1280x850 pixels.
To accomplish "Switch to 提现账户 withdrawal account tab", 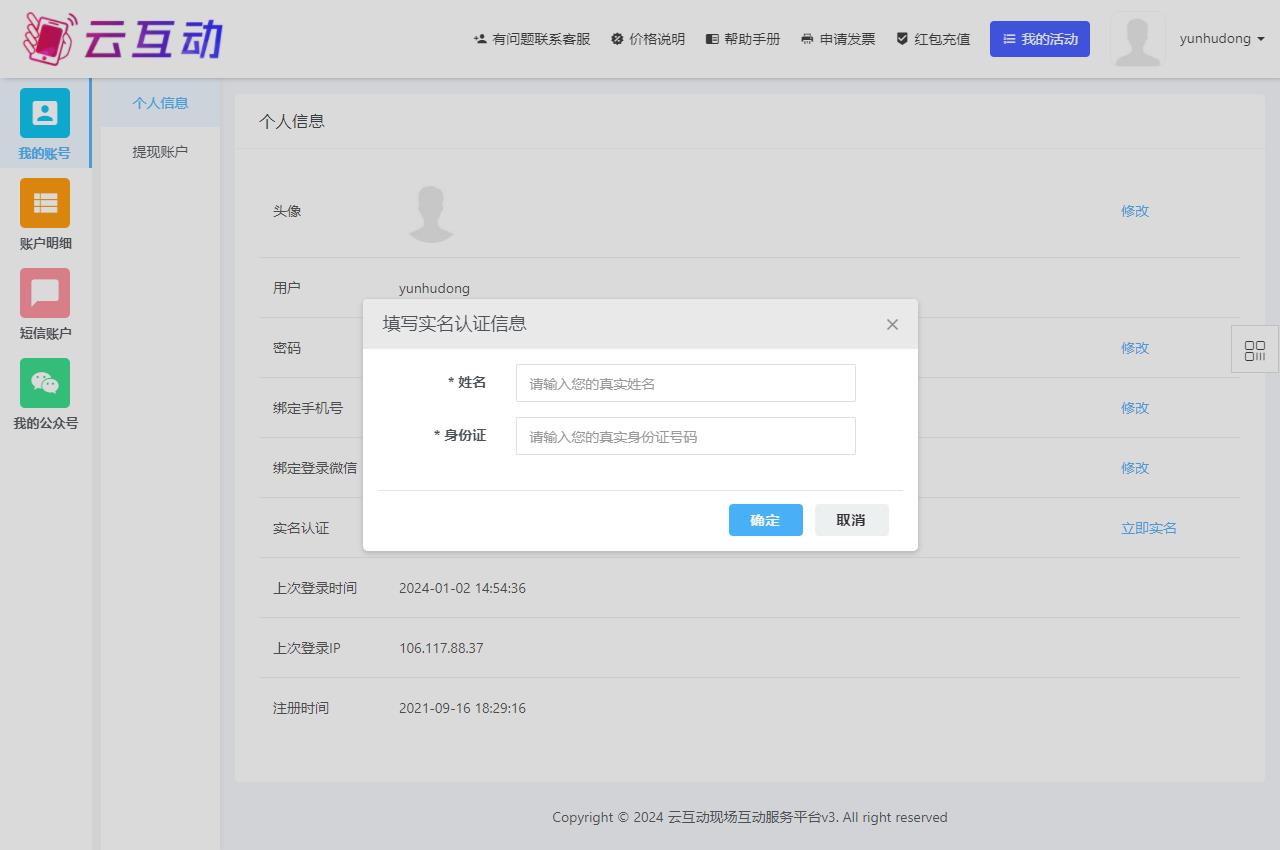I will (160, 152).
